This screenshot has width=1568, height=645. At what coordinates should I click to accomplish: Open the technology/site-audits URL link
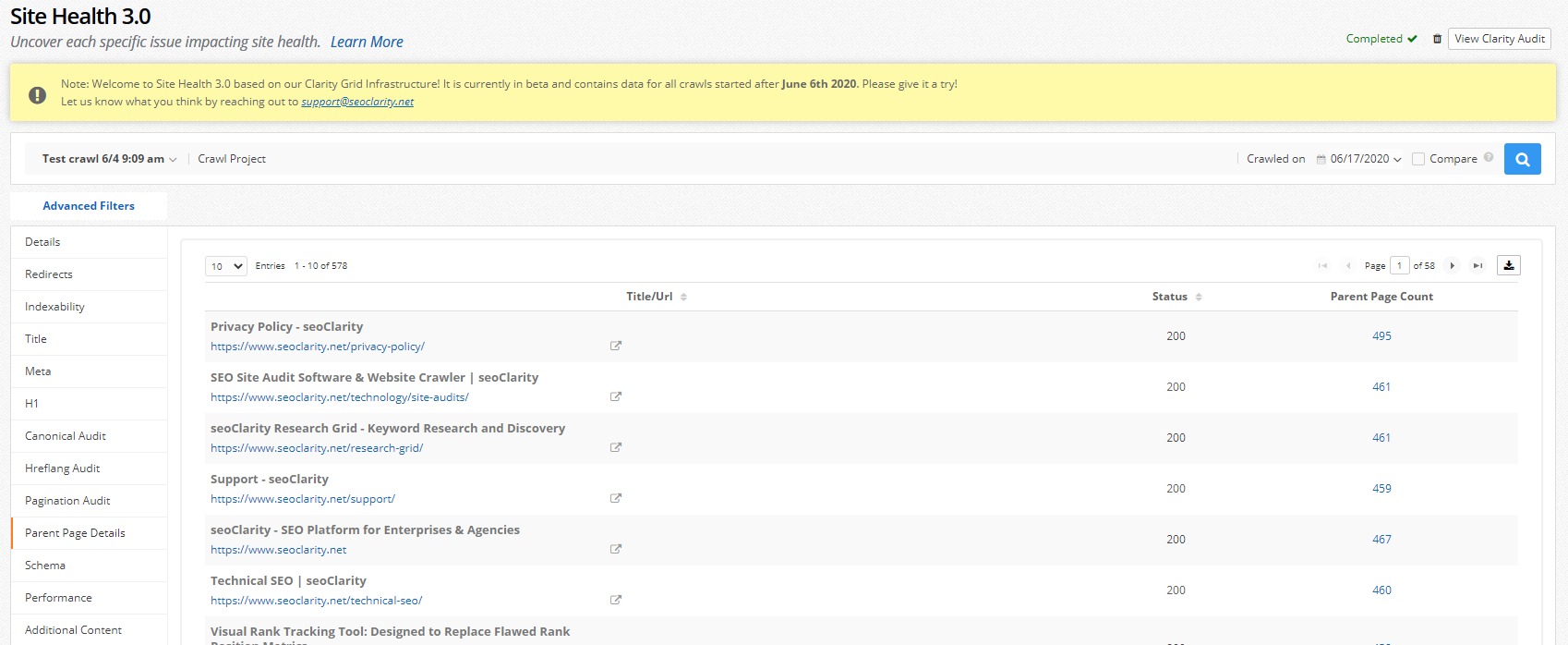(x=340, y=397)
